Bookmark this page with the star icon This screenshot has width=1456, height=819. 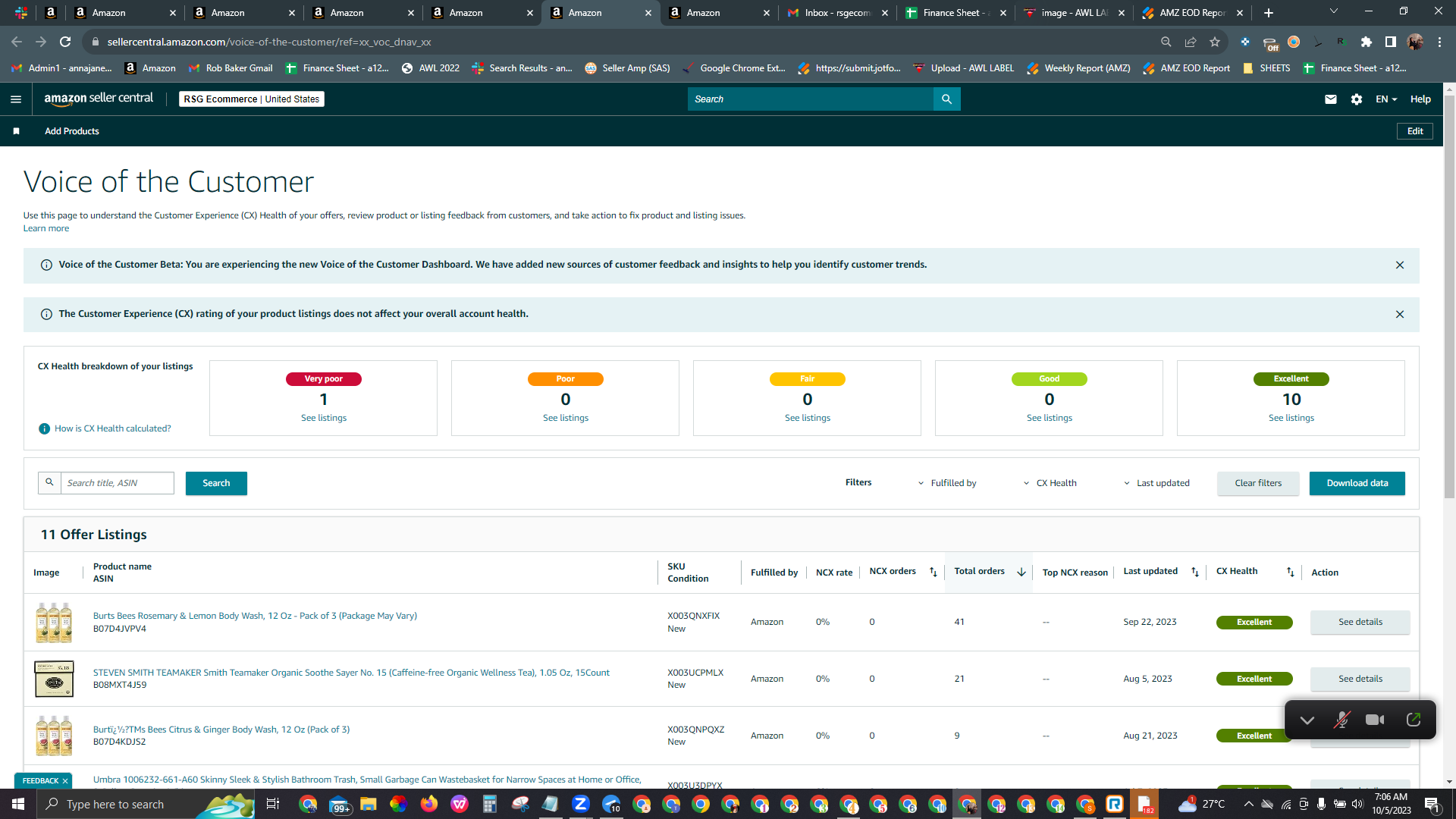pos(1215,42)
